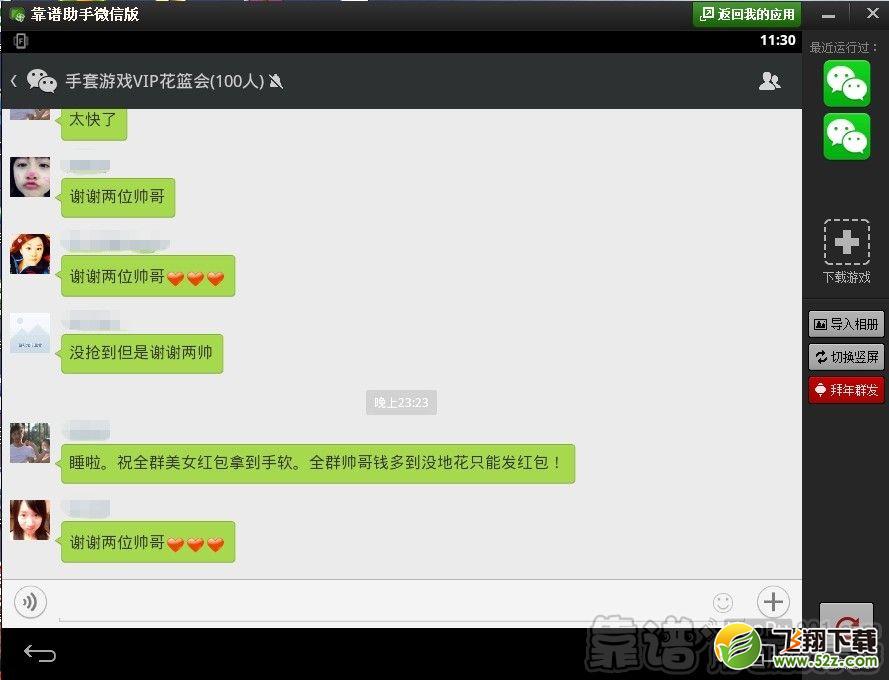Open group members via the people icon
Image resolution: width=889 pixels, height=680 pixels.
pyautogui.click(x=769, y=81)
